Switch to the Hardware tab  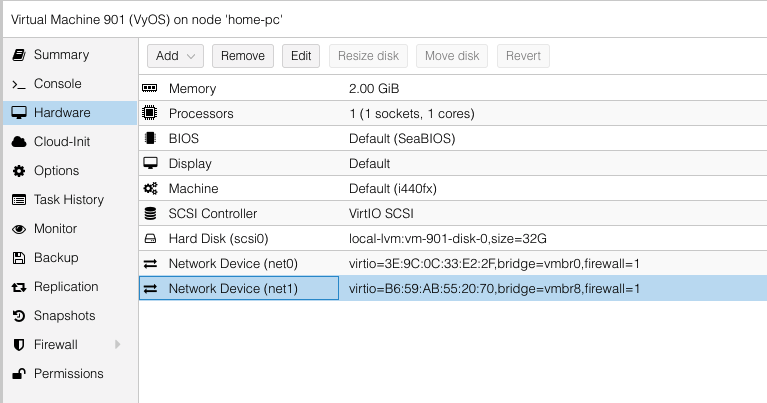pyautogui.click(x=62, y=113)
